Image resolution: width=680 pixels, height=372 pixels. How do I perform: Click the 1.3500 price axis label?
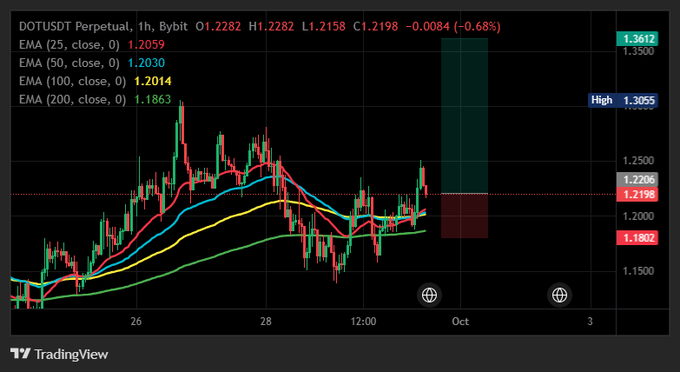point(638,52)
